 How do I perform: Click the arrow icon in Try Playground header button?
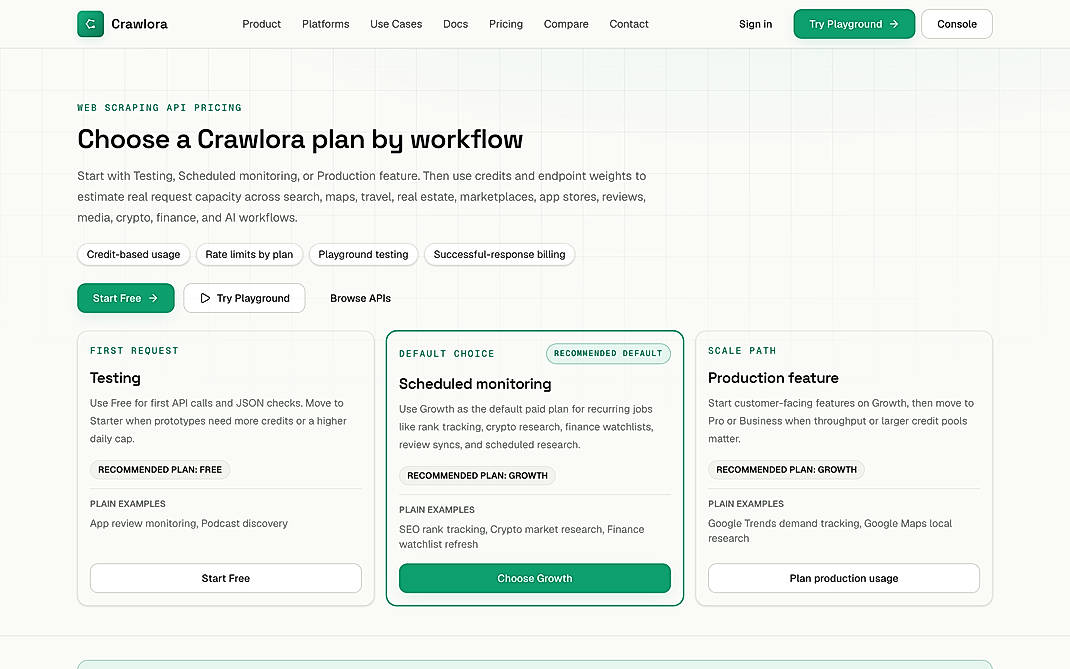coord(894,24)
